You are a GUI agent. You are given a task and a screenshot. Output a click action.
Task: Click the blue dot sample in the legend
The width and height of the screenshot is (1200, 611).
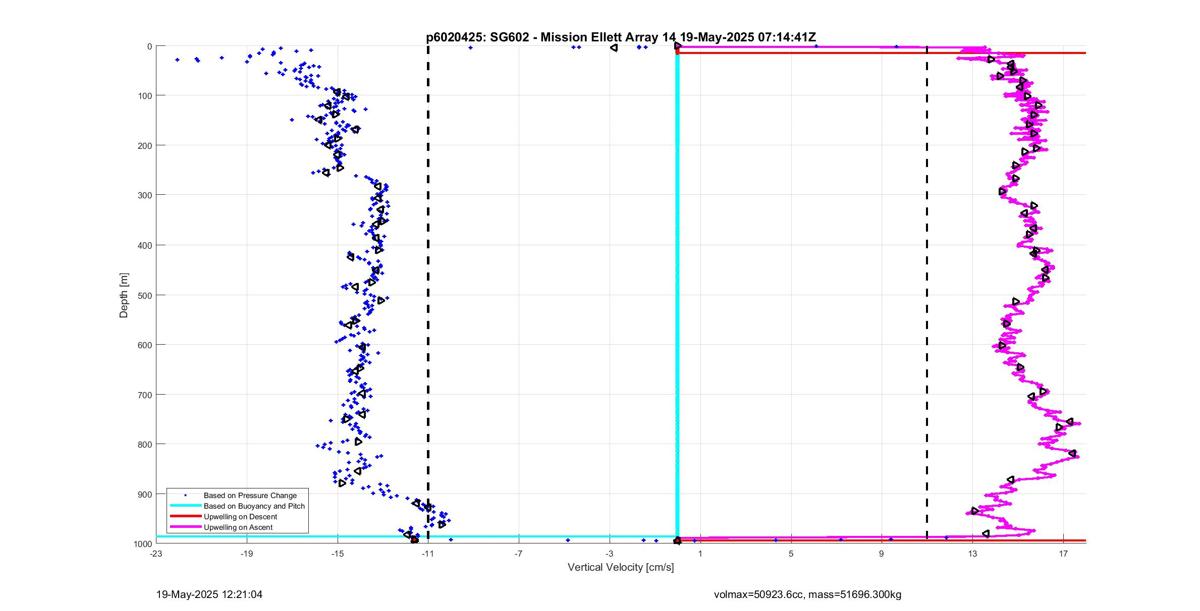tap(185, 495)
